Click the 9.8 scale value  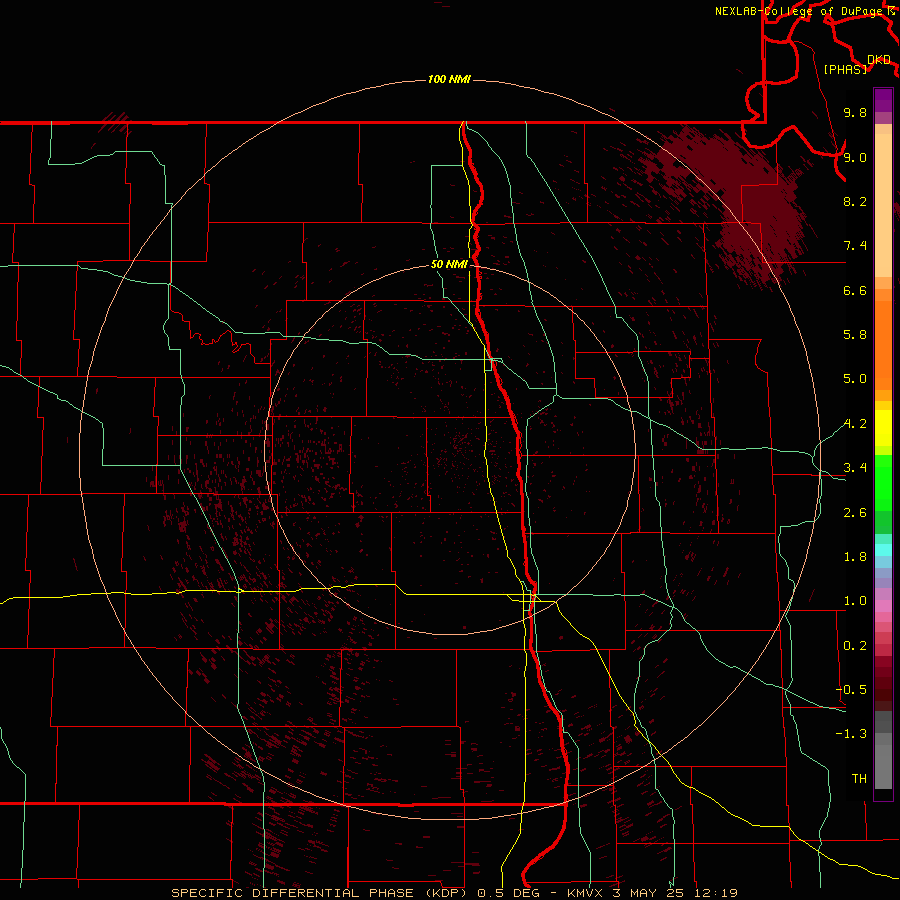tap(855, 112)
